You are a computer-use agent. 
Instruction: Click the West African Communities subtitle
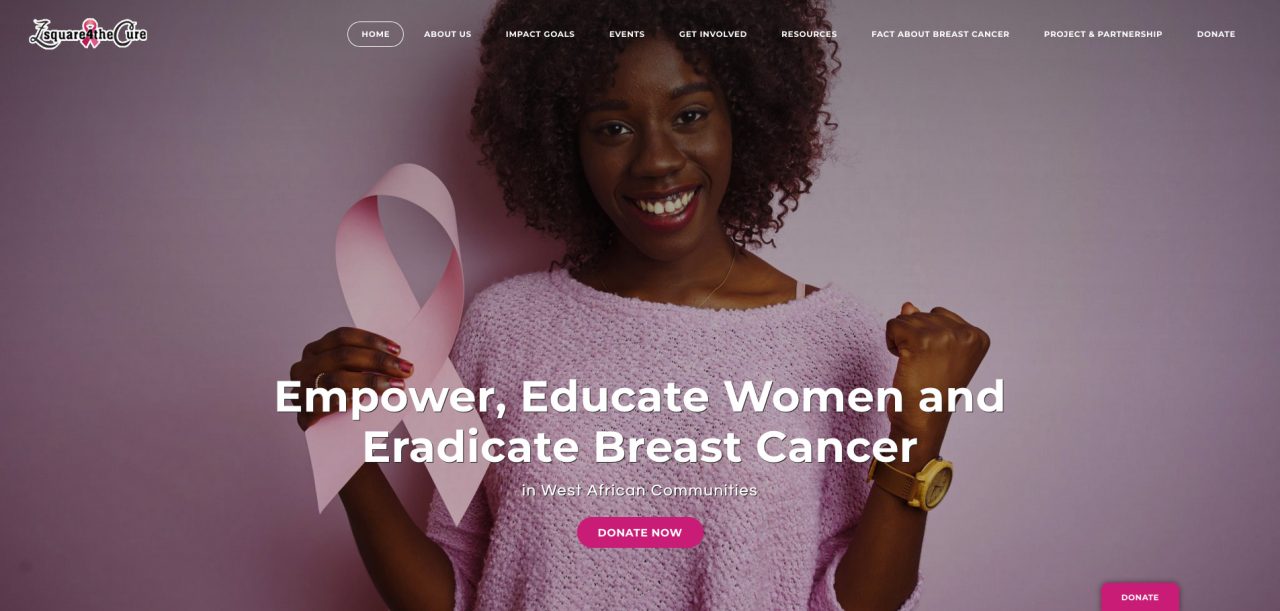(x=640, y=490)
